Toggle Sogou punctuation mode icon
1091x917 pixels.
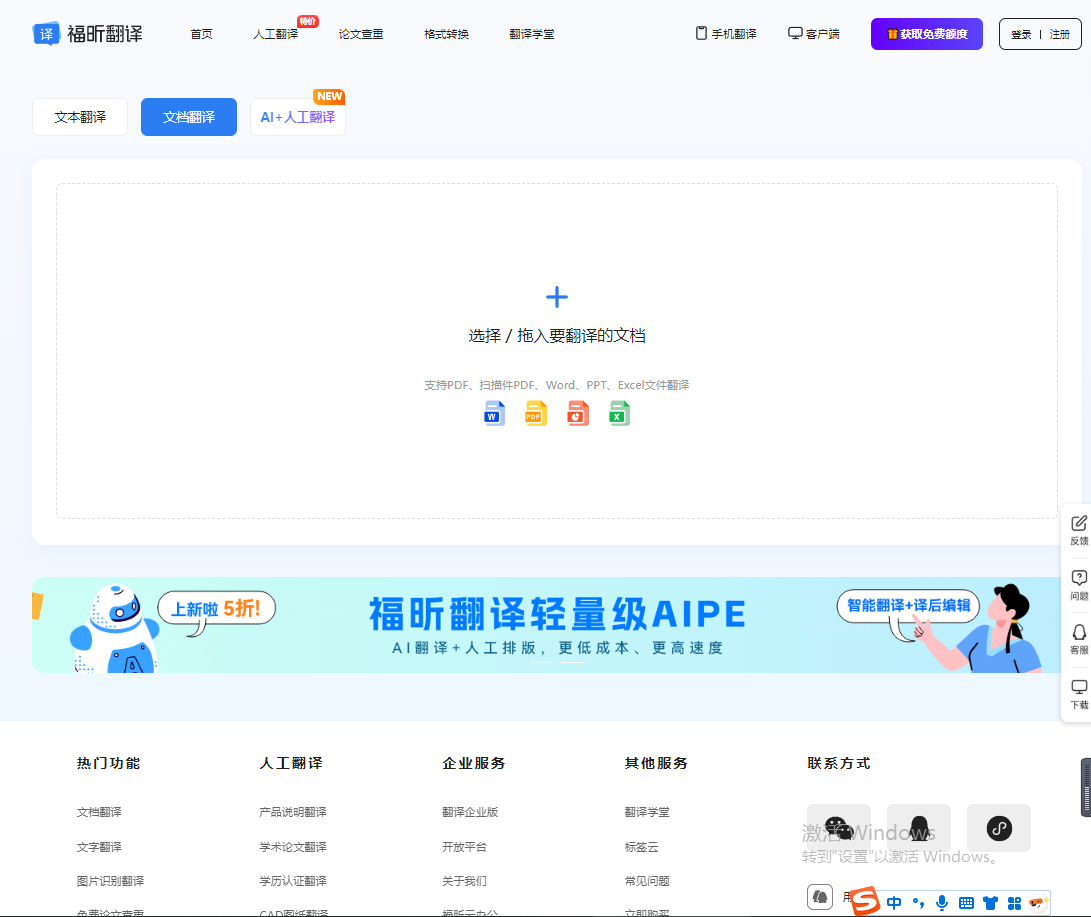point(918,903)
